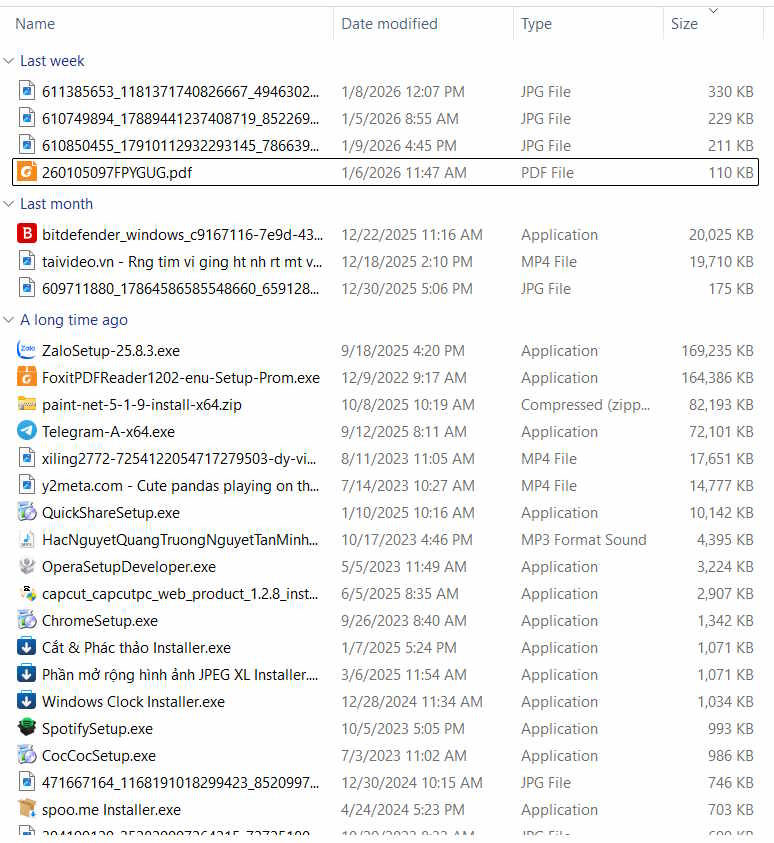Select Telegram-A-x64.exe file name
Viewport: 774px width, 843px height.
tap(108, 432)
